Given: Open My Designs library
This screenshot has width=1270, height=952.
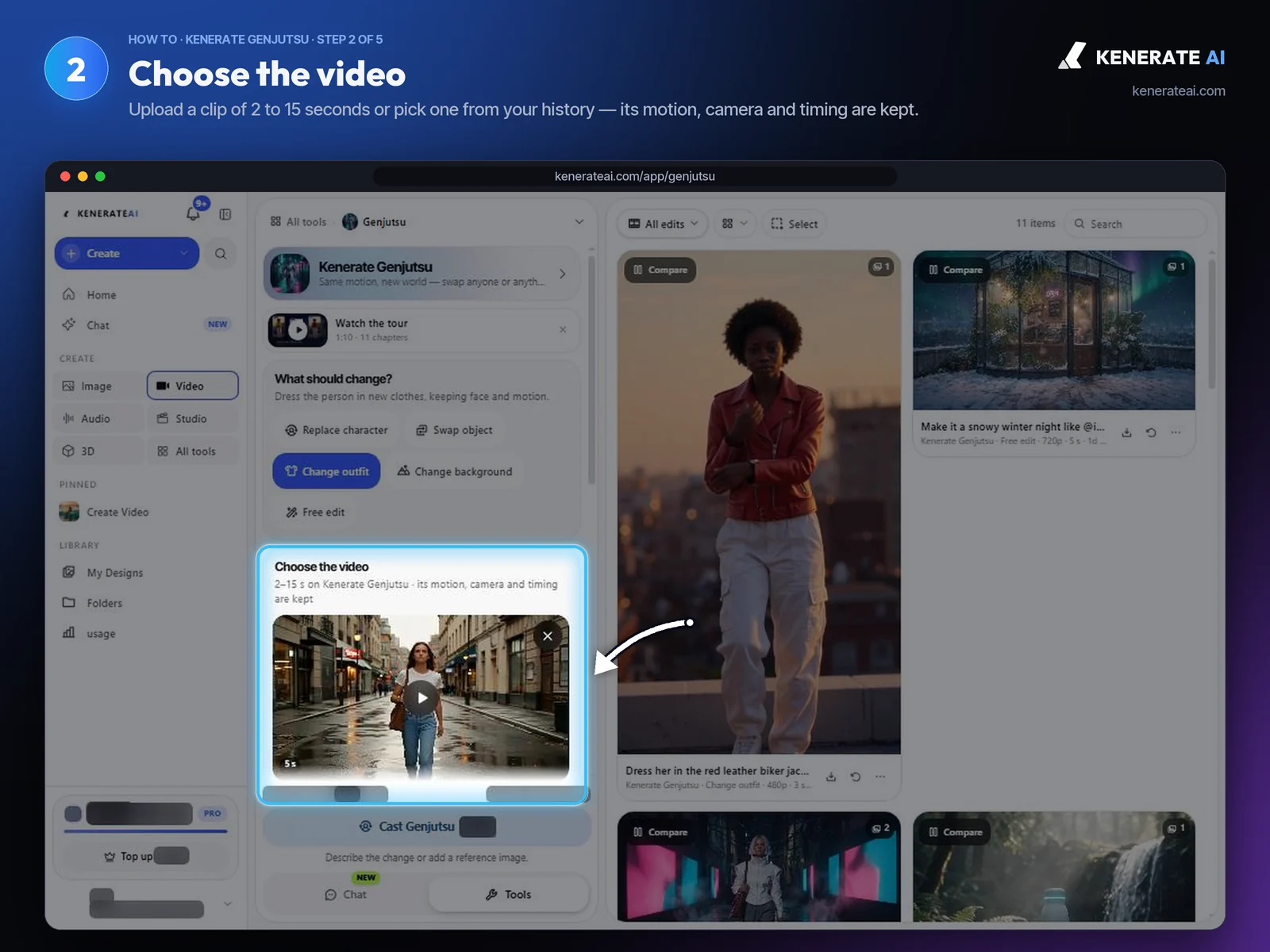Looking at the screenshot, I should 114,573.
